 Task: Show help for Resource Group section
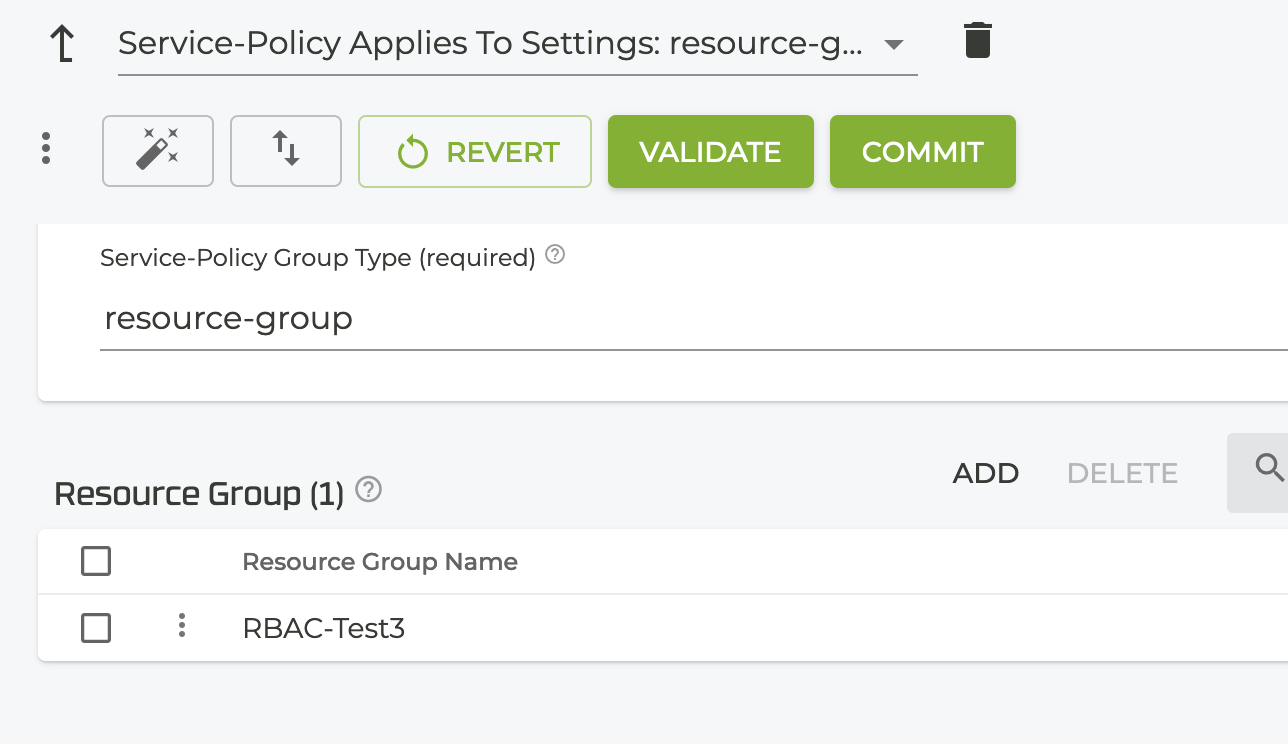pyautogui.click(x=369, y=490)
